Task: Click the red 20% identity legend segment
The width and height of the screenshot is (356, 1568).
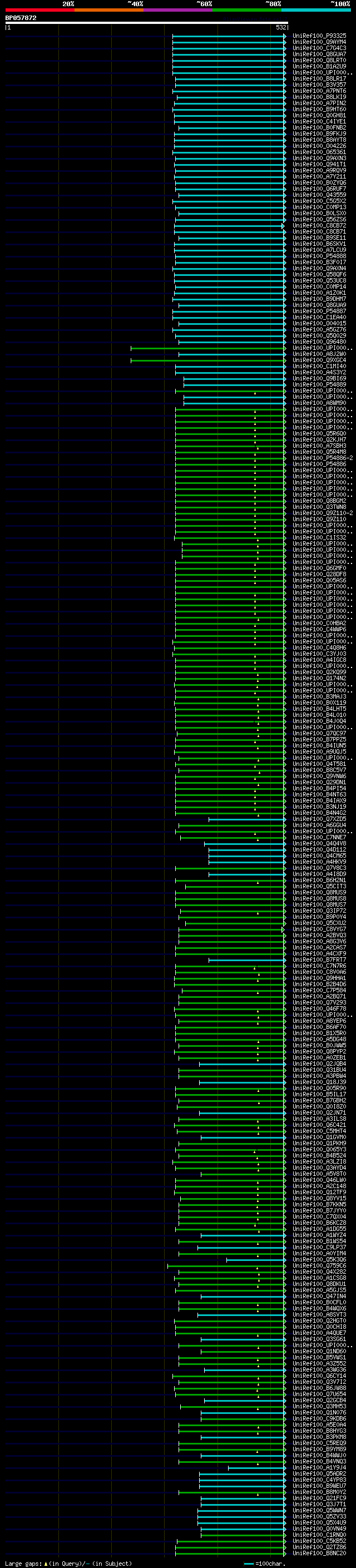Action: click(39, 10)
